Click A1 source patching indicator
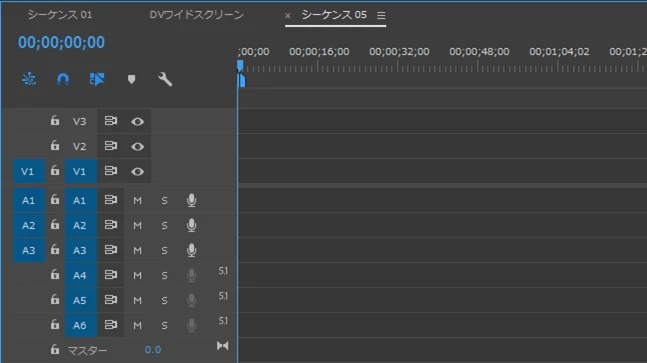This screenshot has width=647, height=363. (x=28, y=200)
